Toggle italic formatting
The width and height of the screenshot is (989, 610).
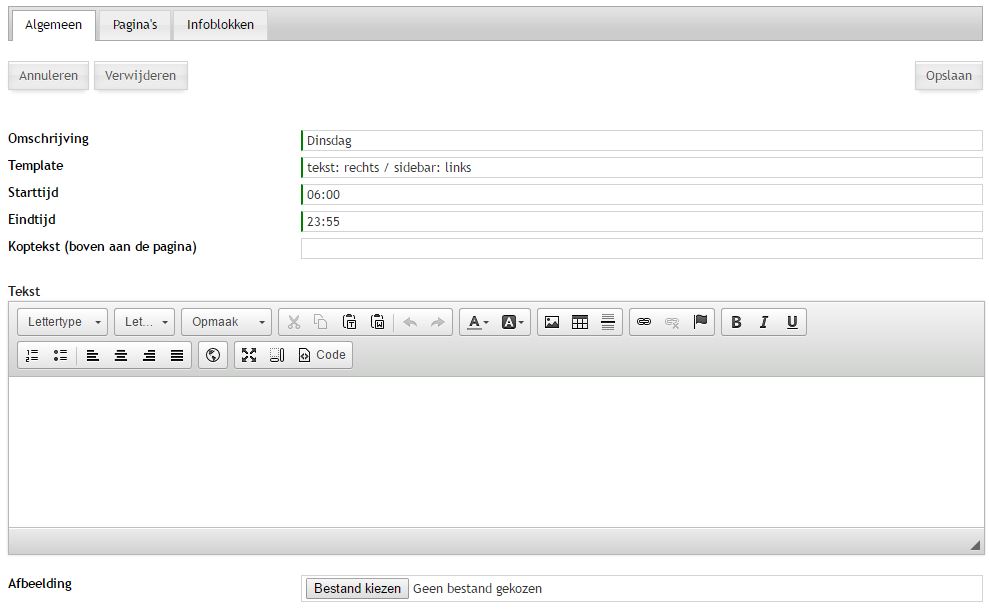click(764, 322)
